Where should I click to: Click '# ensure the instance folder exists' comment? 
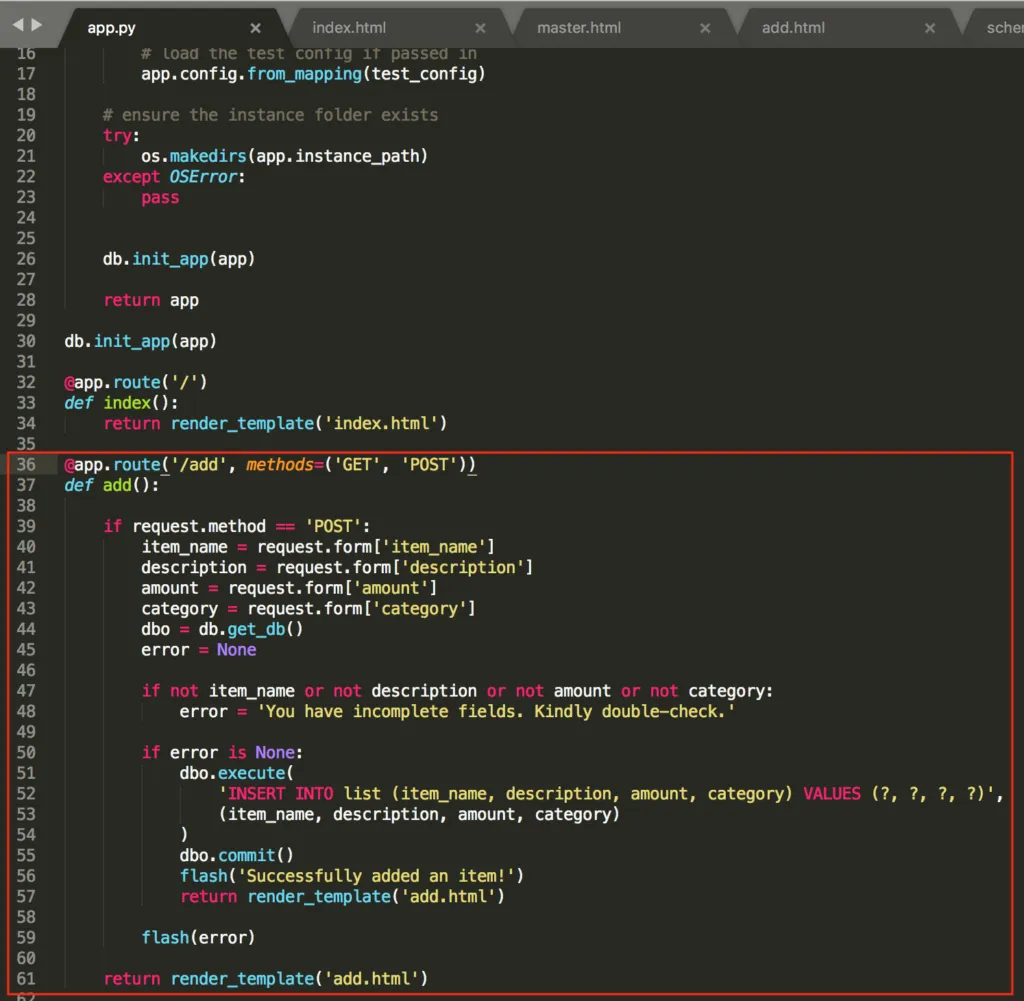[270, 115]
